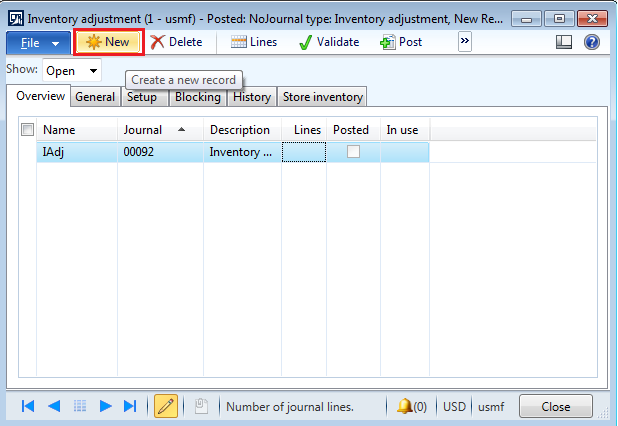
Task: Go to next record arrow
Action: point(105,406)
